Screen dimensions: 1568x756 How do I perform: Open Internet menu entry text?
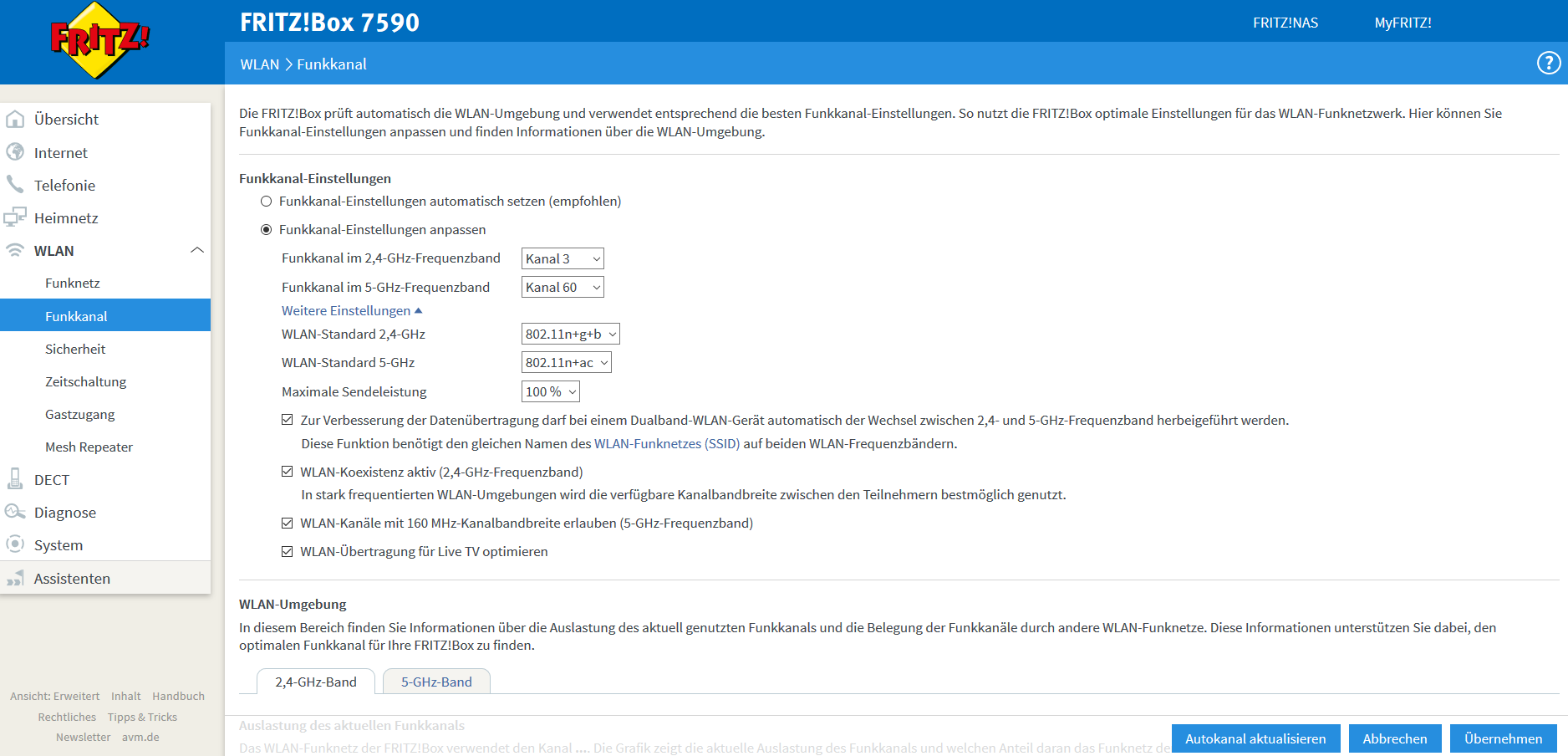[60, 152]
